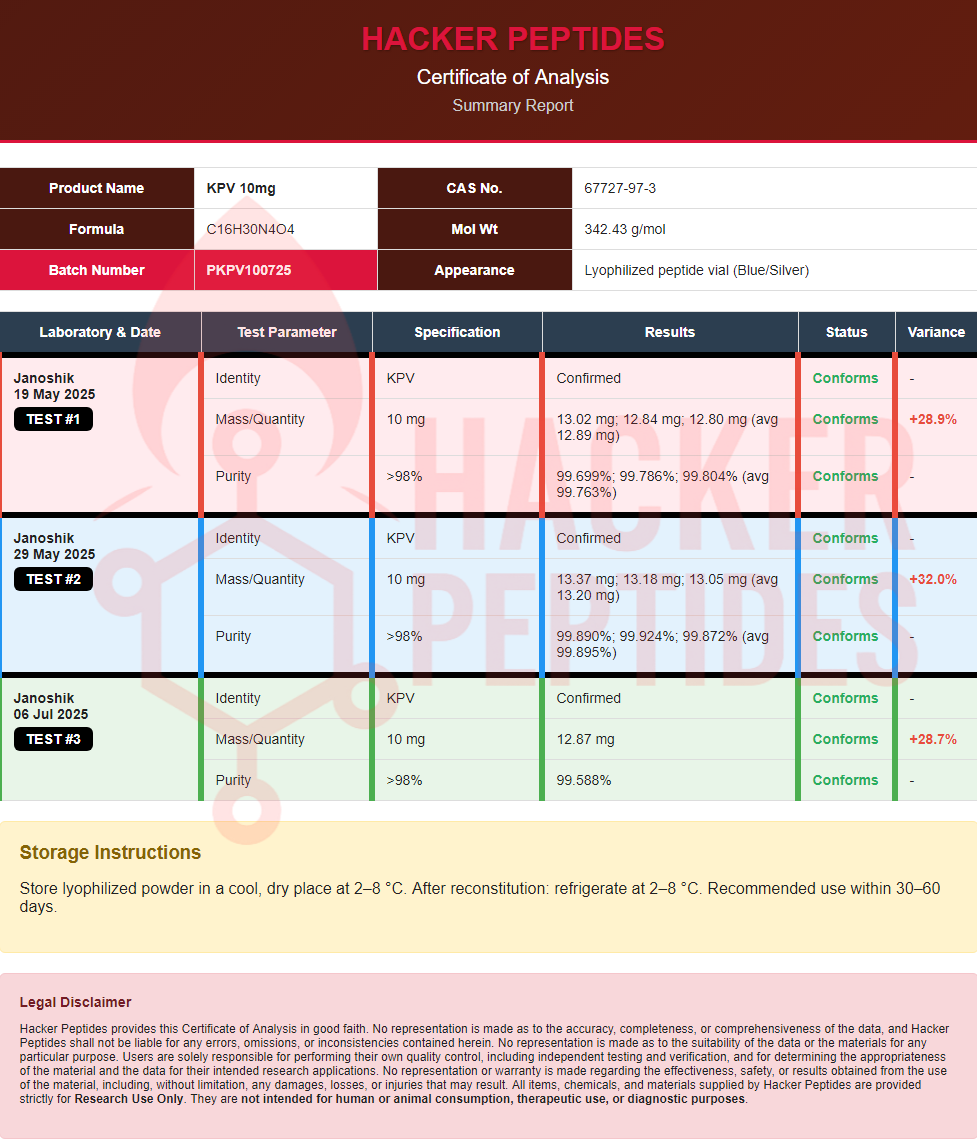Screen dimensions: 977x1140
Task: Click the Product Name label cell
Action: tap(97, 188)
